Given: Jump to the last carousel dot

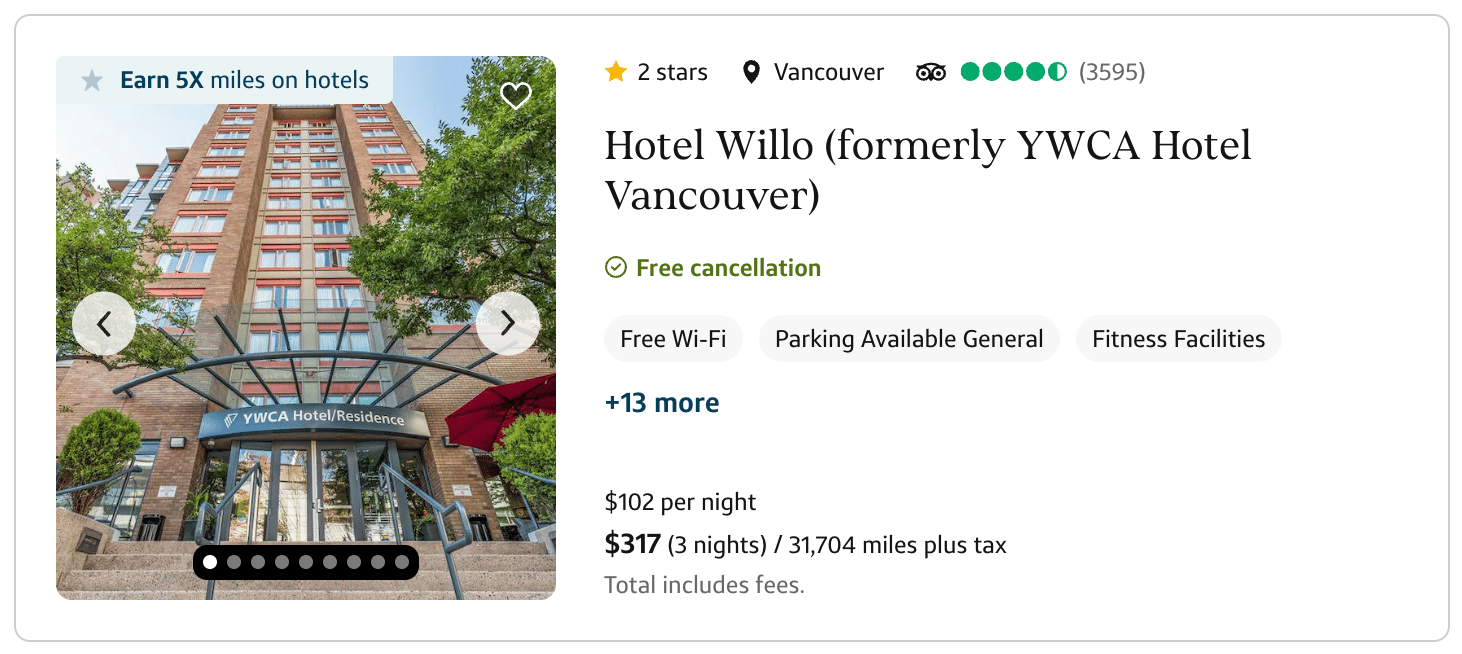Looking at the screenshot, I should (x=402, y=562).
